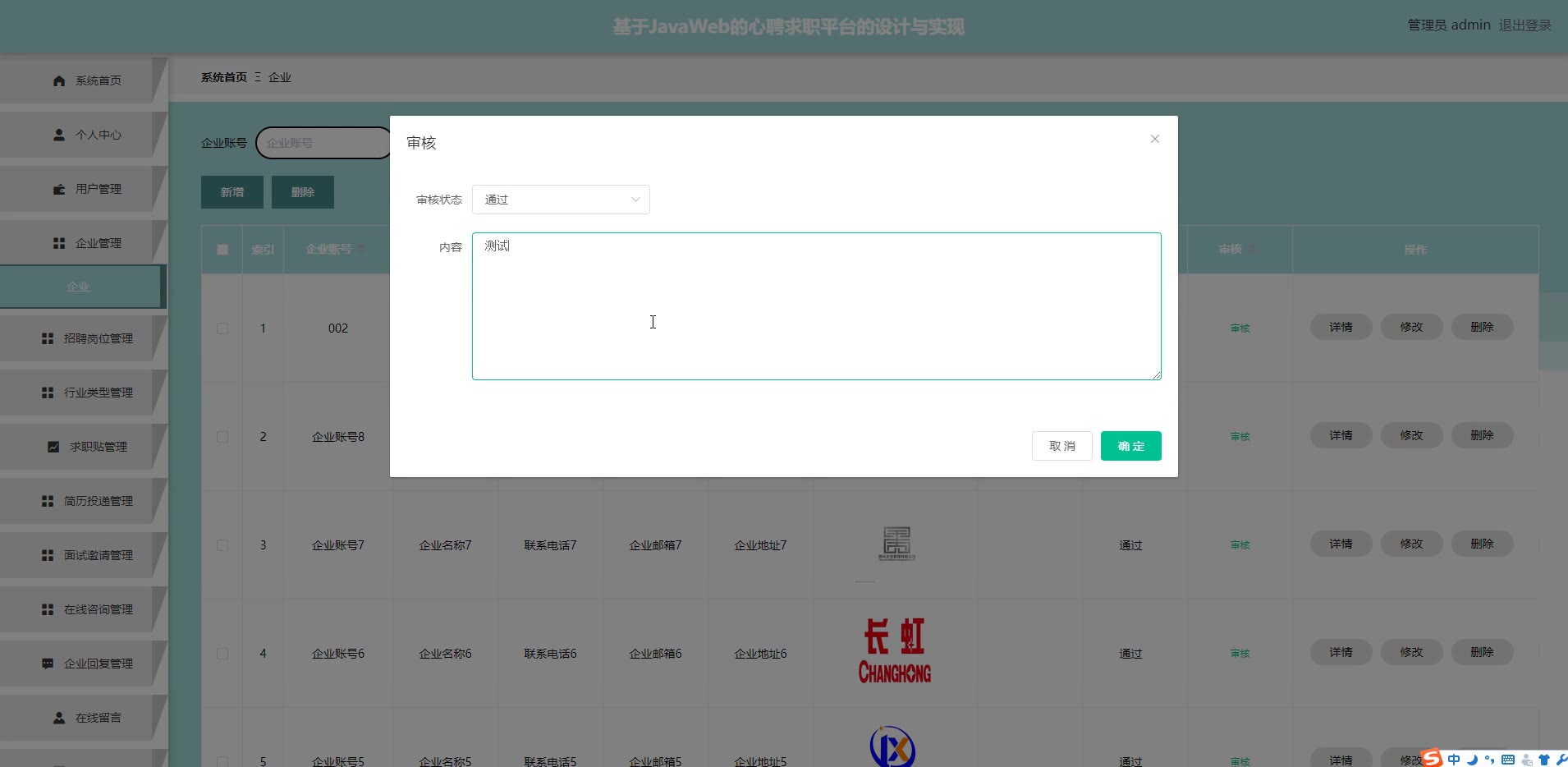Click 删除 for row 企业账号7
The image size is (1568, 767).
click(x=1483, y=544)
